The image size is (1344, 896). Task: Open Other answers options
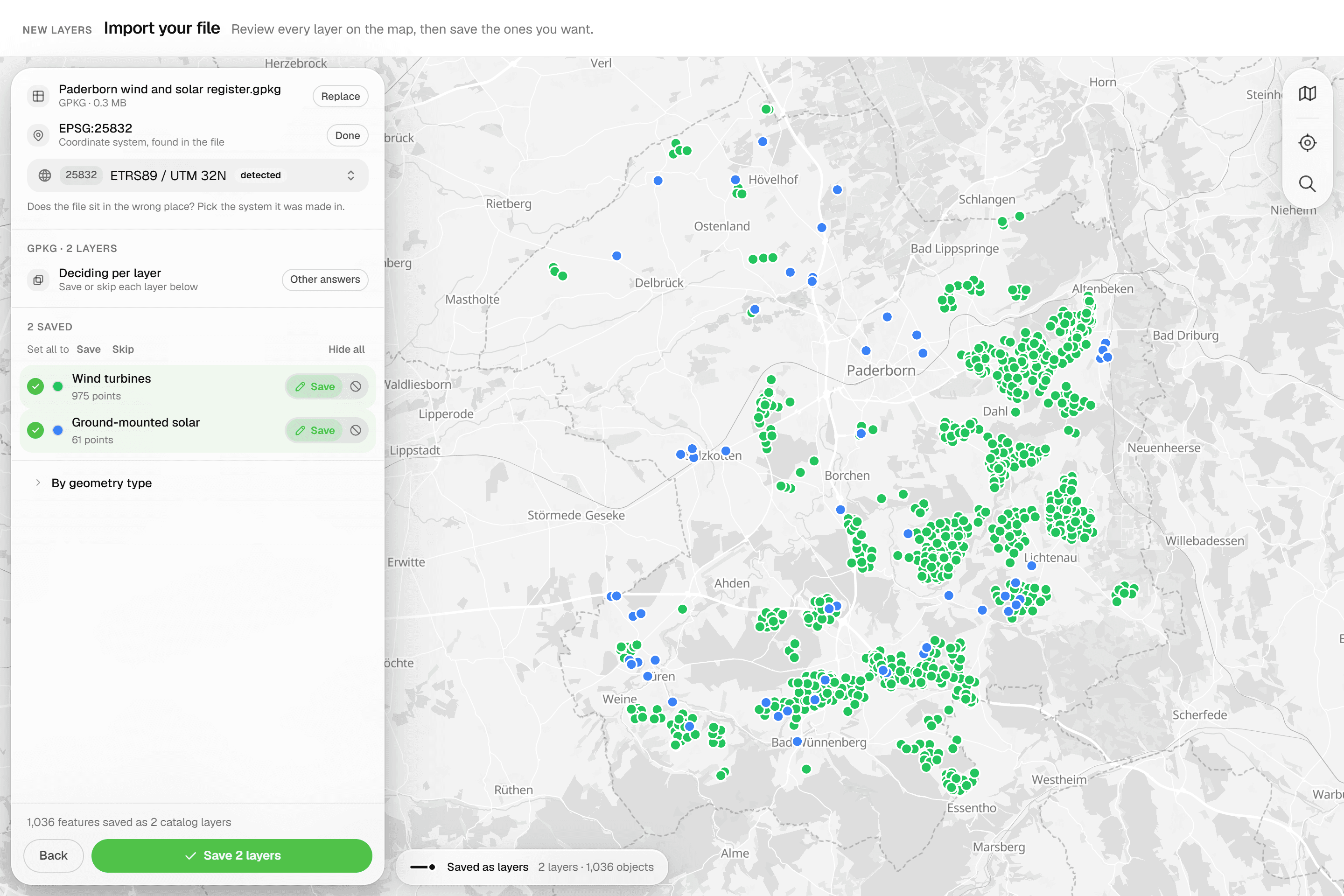click(x=325, y=280)
